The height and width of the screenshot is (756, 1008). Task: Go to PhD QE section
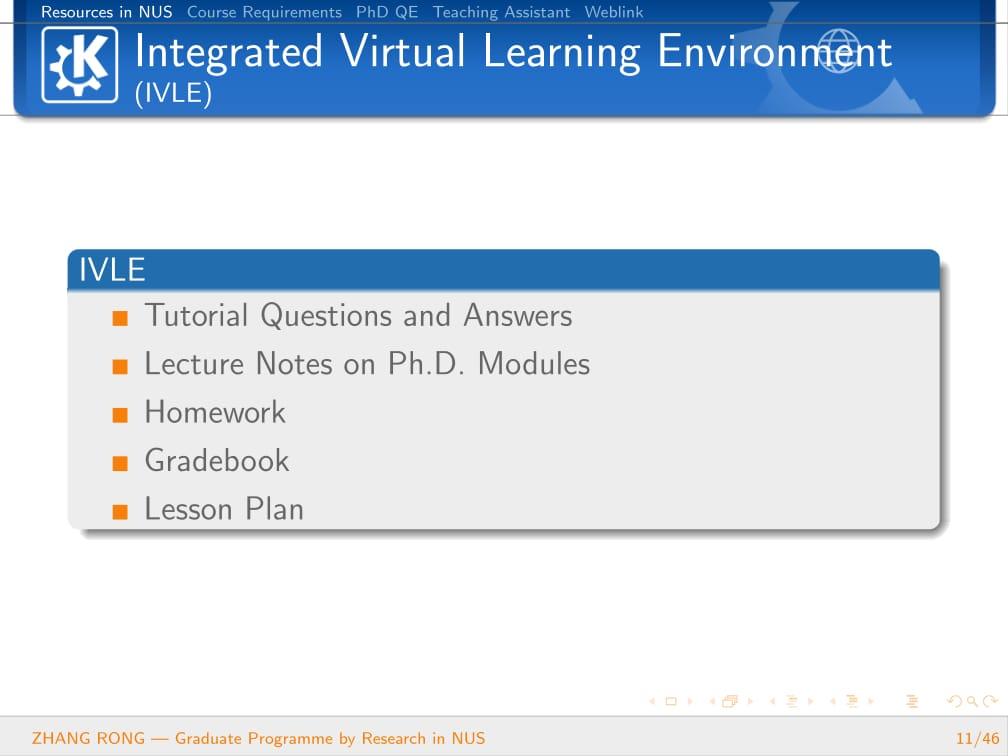[x=387, y=12]
